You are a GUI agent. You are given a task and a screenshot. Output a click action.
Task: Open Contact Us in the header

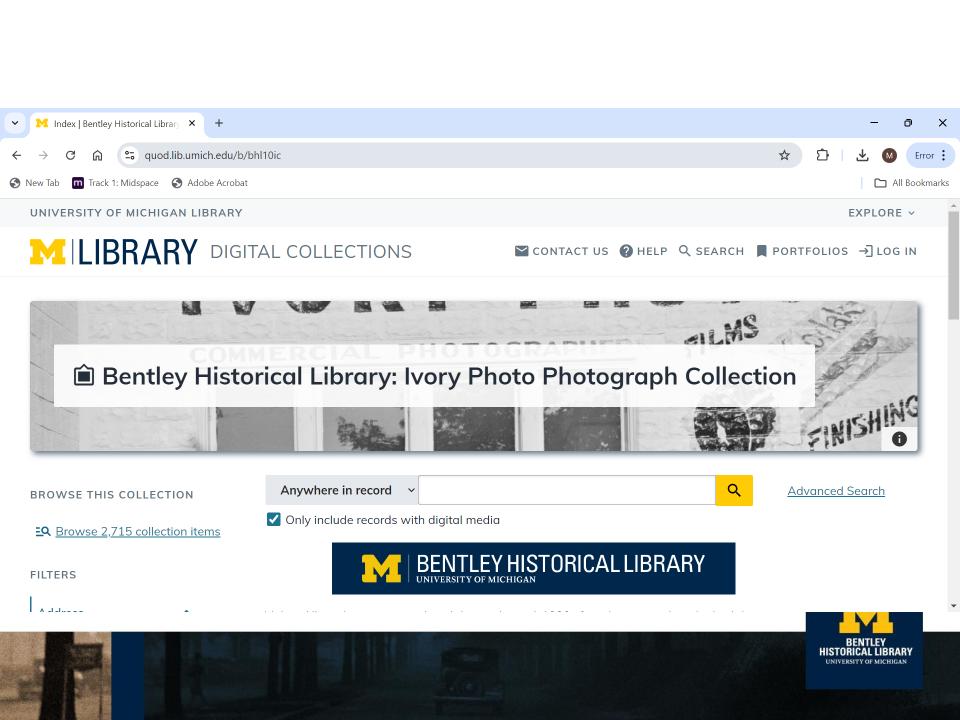[x=561, y=251]
